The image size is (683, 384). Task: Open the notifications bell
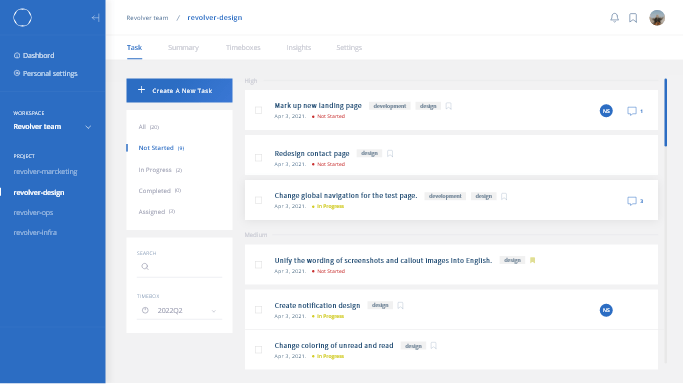click(x=614, y=18)
